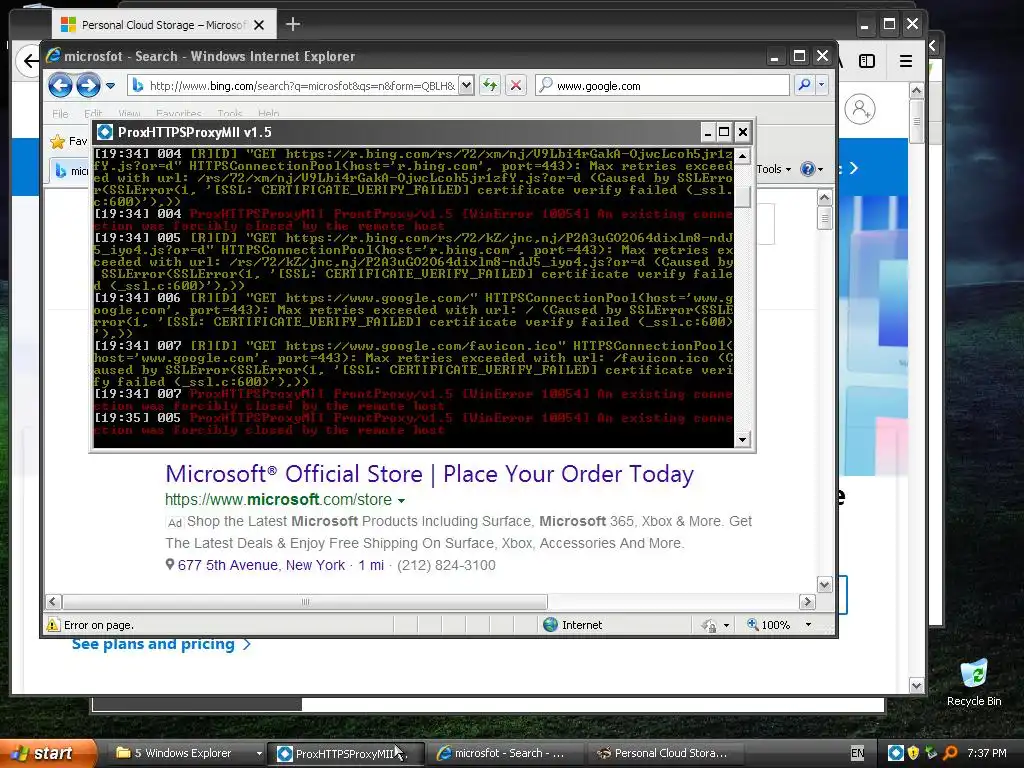Viewport: 1024px width, 768px height.
Task: Click IE page scroll down arrow
Action: pos(824,584)
